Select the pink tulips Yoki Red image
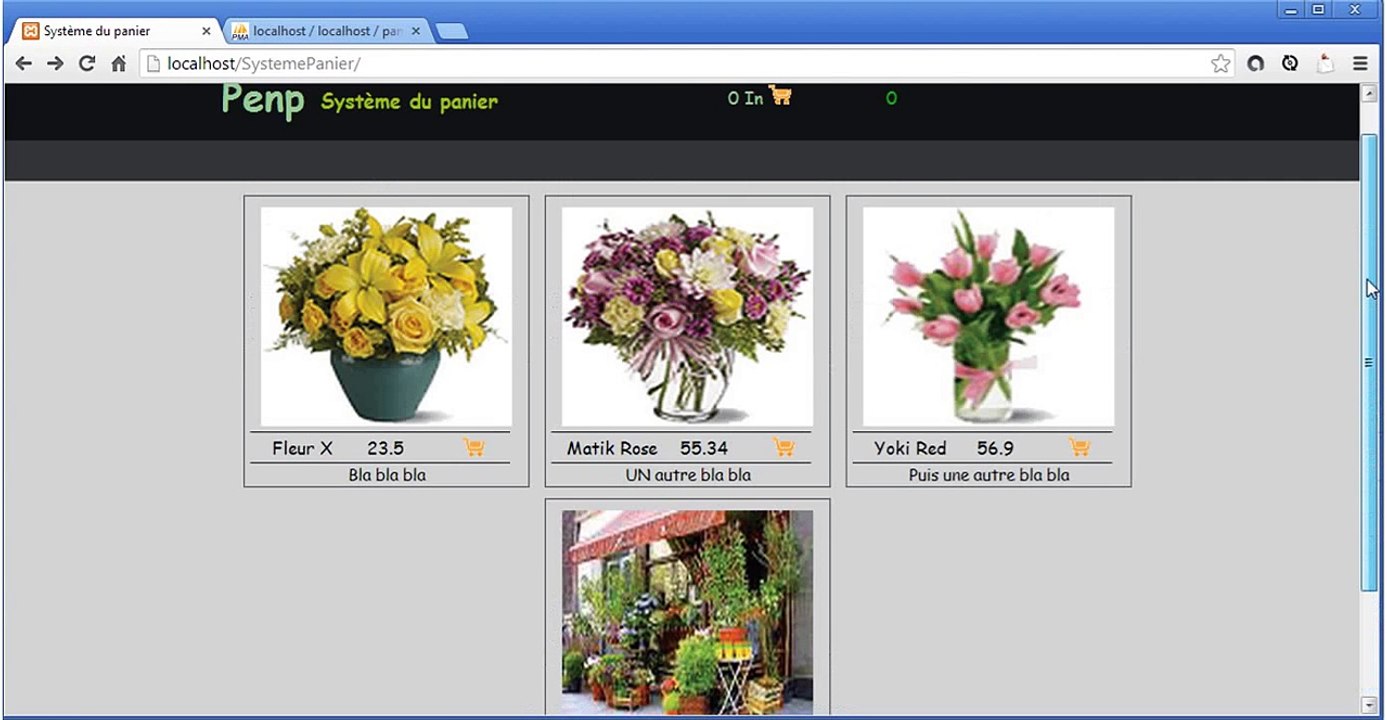1387x720 pixels. [x=988, y=316]
